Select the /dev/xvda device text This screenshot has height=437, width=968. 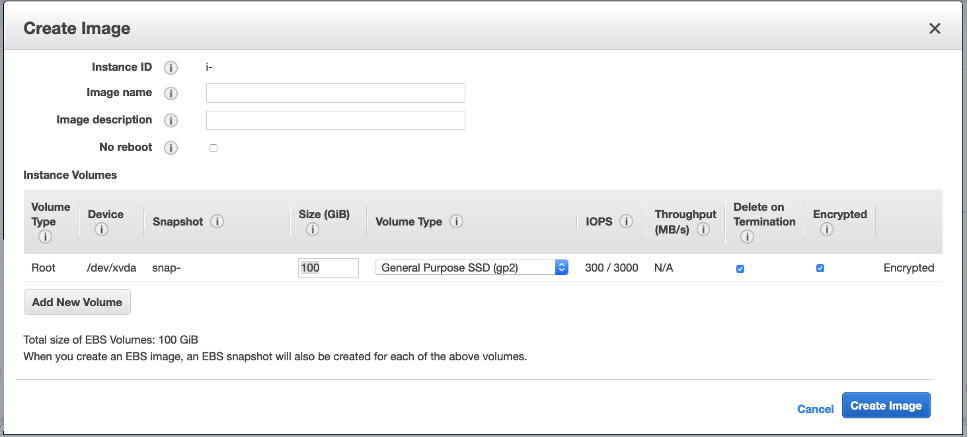112,268
